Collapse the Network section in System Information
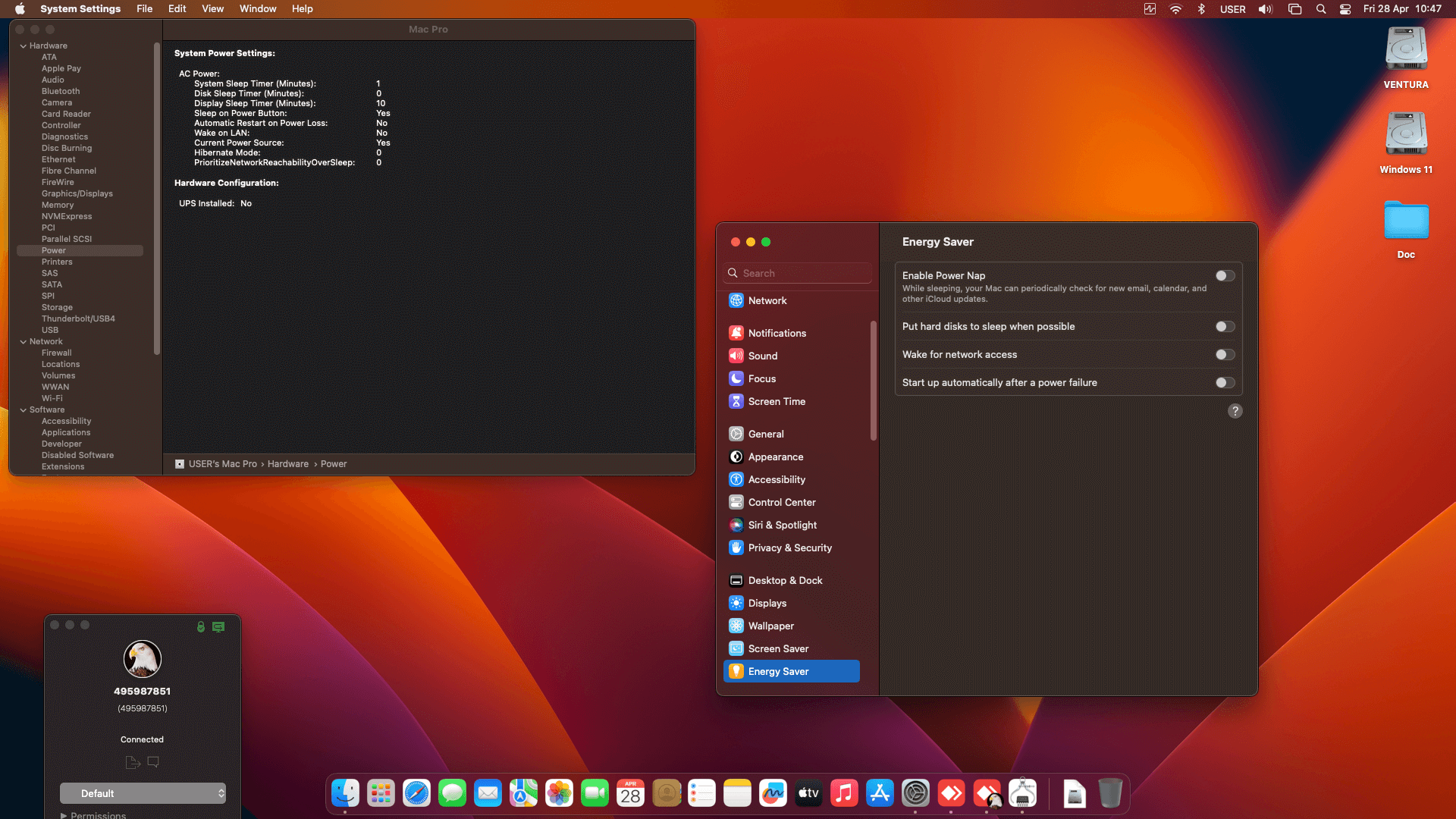Image resolution: width=1456 pixels, height=819 pixels. coord(23,342)
